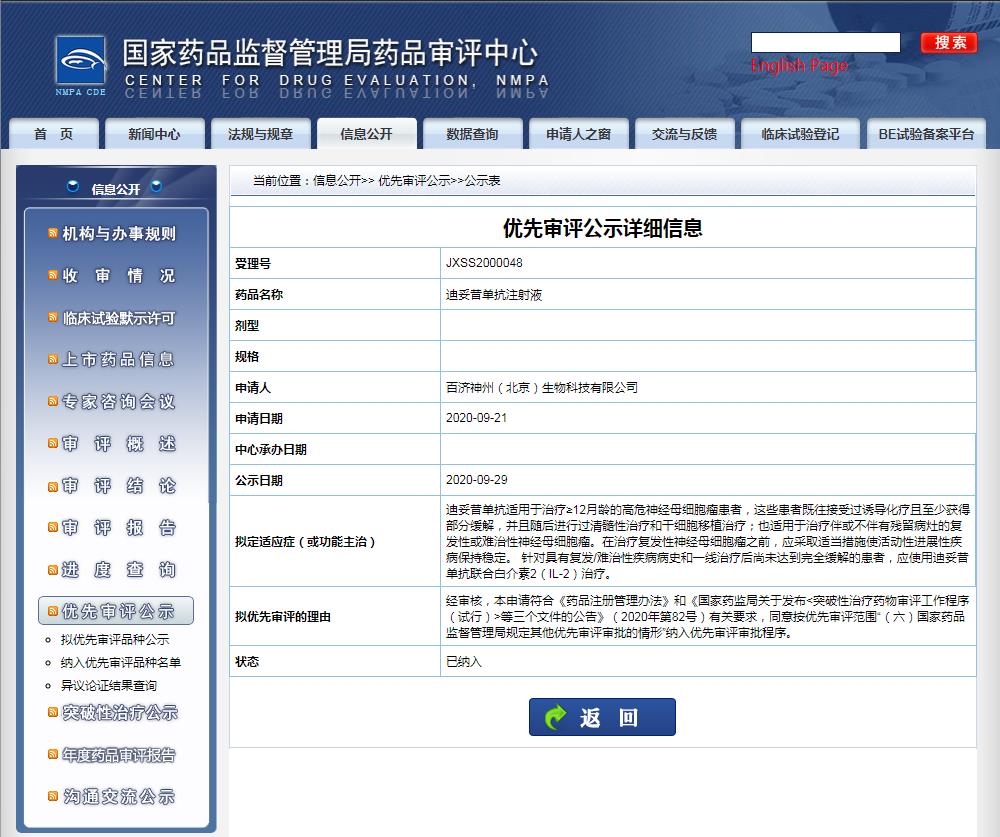Click inside the search input field

pos(825,42)
